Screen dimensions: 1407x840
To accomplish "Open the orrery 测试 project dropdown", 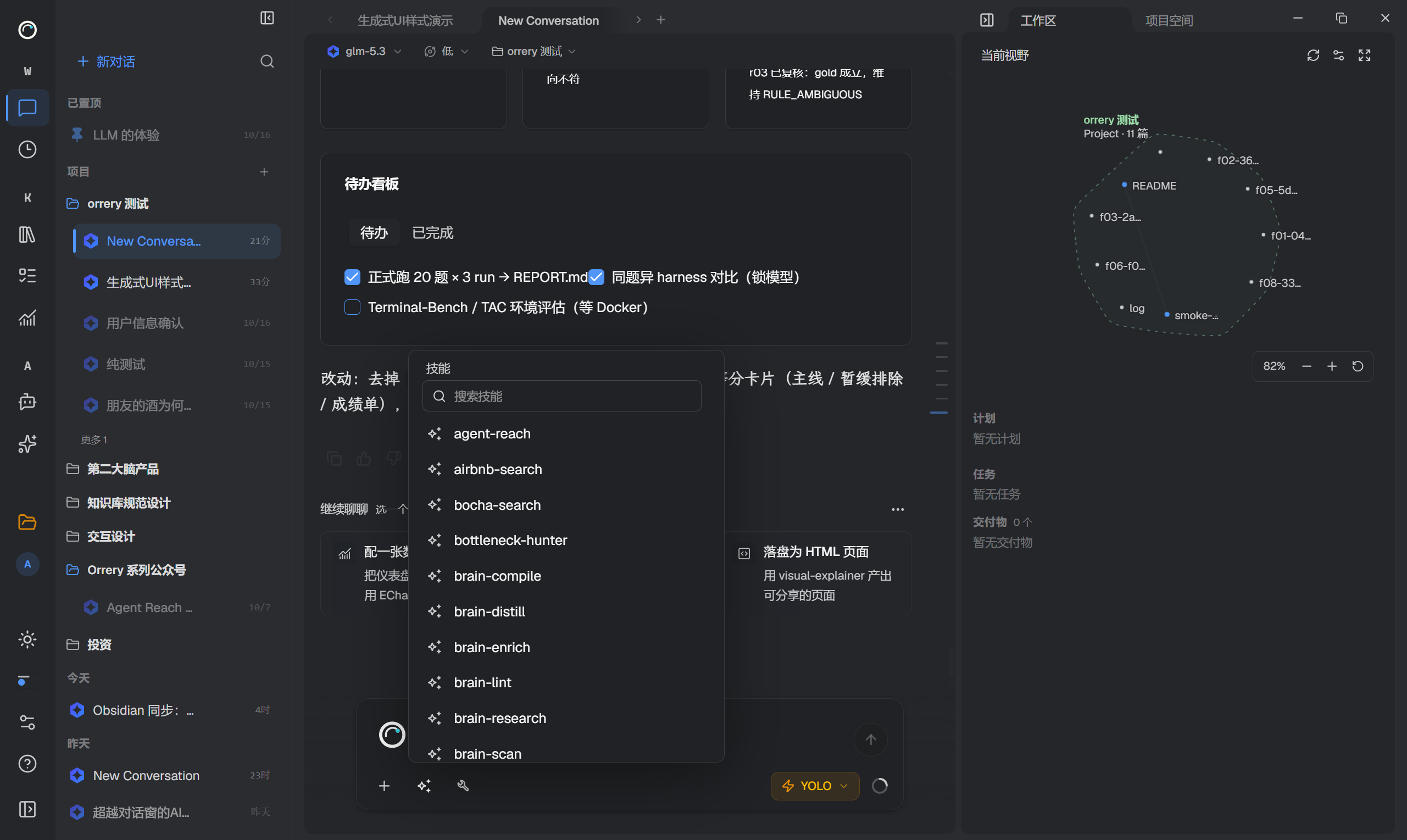I will pyautogui.click(x=533, y=52).
